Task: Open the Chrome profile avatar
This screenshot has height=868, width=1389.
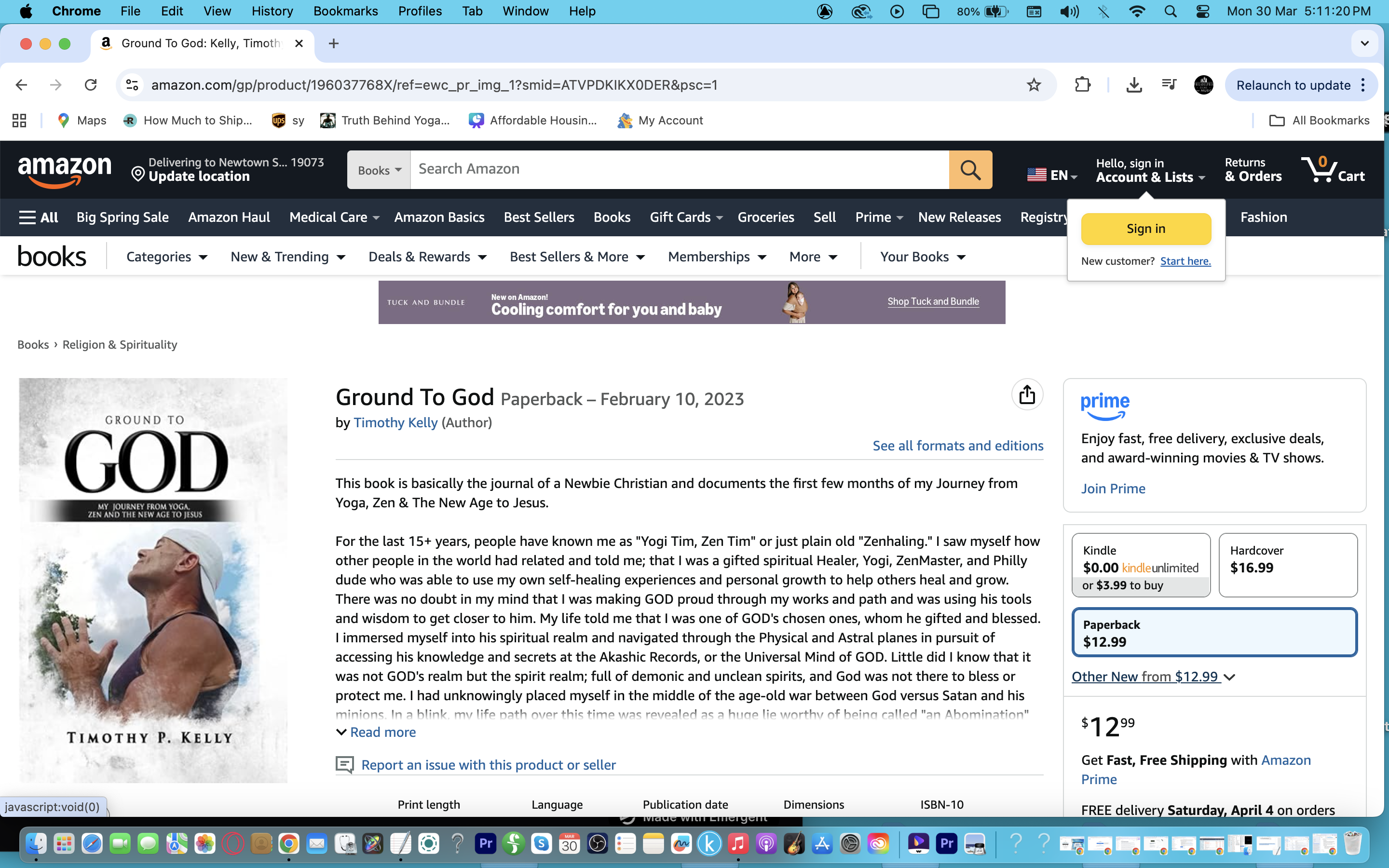Action: pyautogui.click(x=1203, y=85)
